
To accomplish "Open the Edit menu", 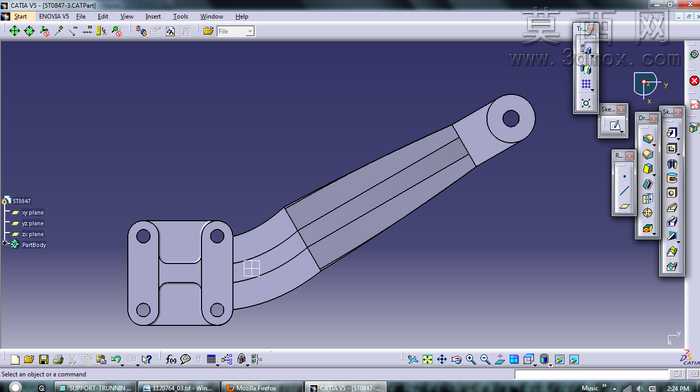I will click(x=103, y=17).
